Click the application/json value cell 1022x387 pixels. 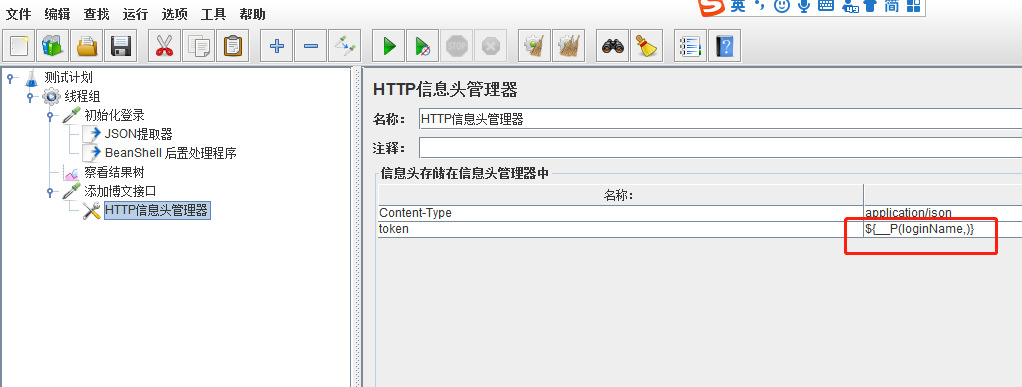click(x=943, y=213)
